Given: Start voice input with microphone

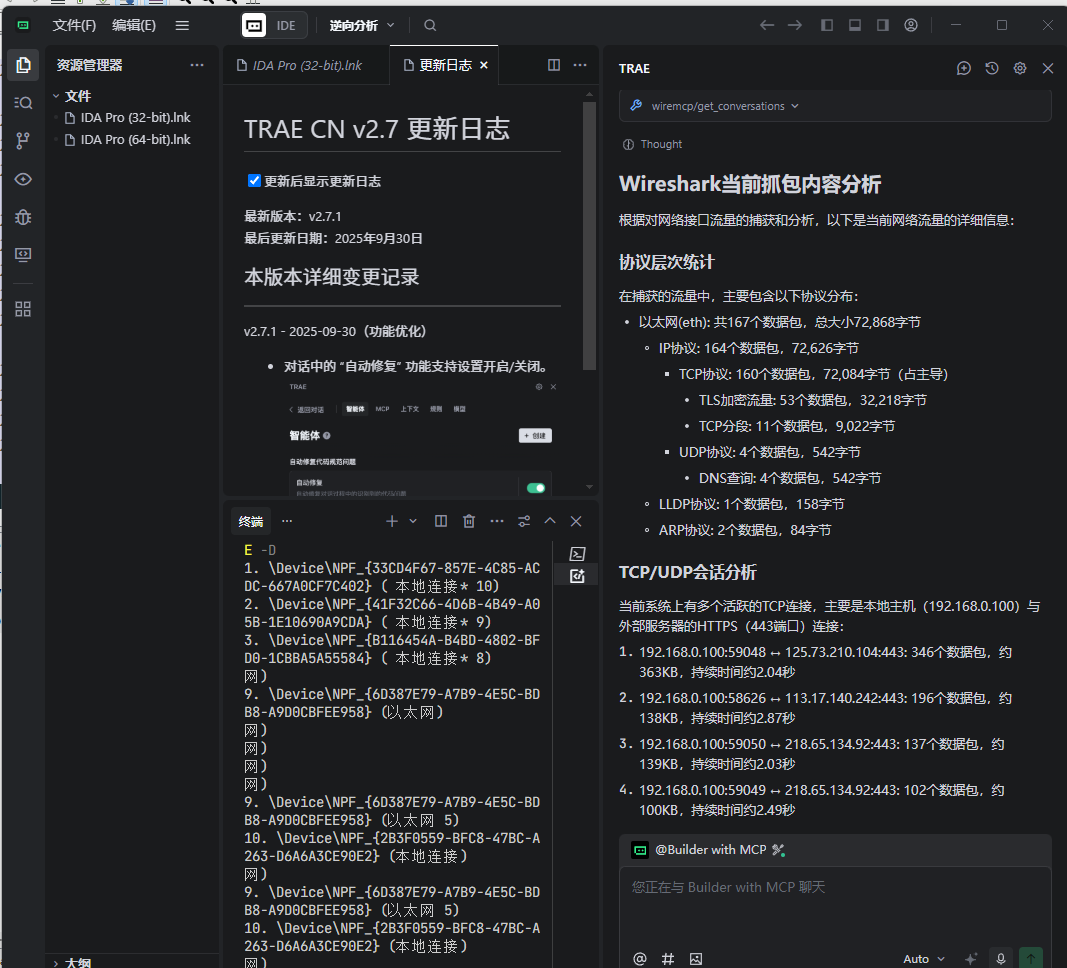Looking at the screenshot, I should pyautogui.click(x=1000, y=958).
